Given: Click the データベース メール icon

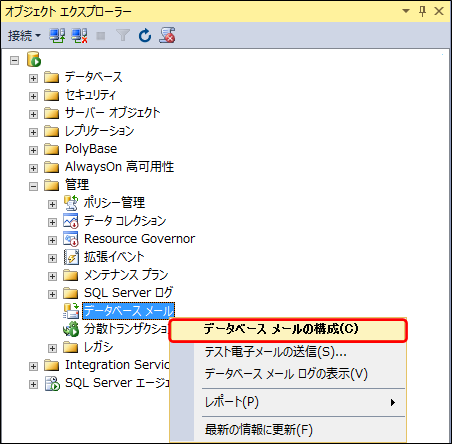Looking at the screenshot, I should coord(71,311).
